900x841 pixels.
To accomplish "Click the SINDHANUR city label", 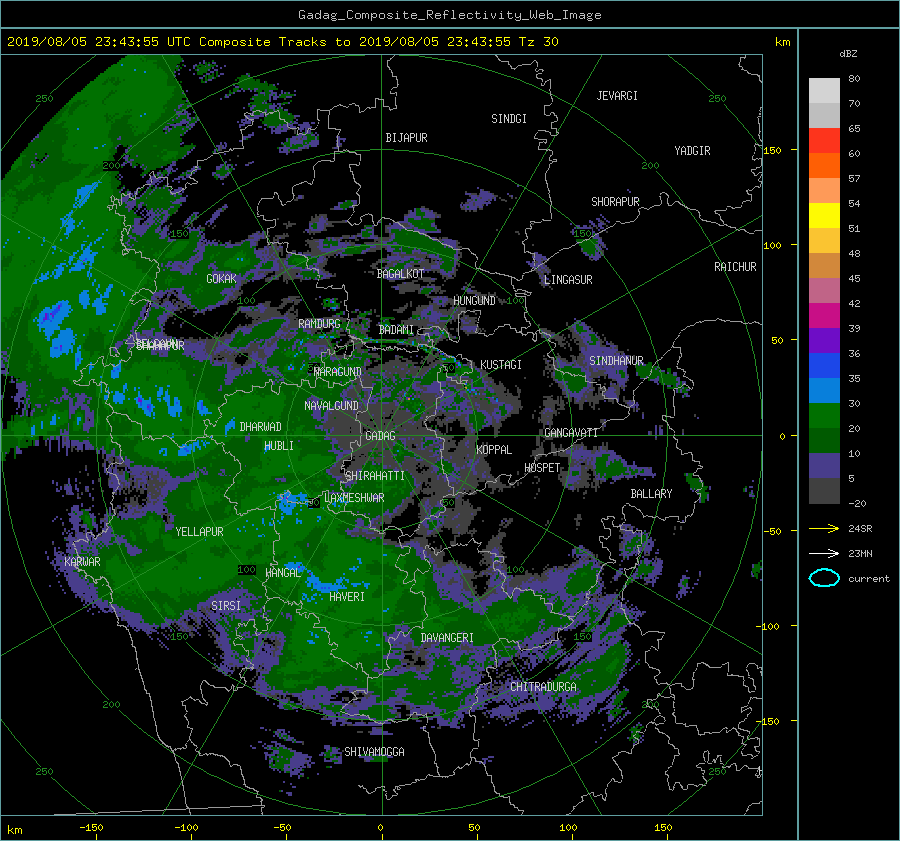I will pos(616,361).
